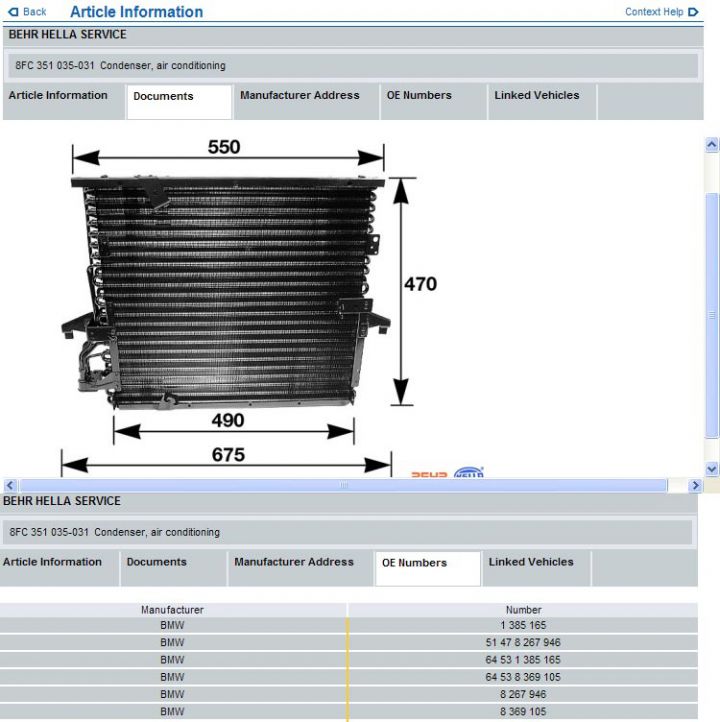
Task: Click the Manufacturer column header
Action: tap(172, 610)
